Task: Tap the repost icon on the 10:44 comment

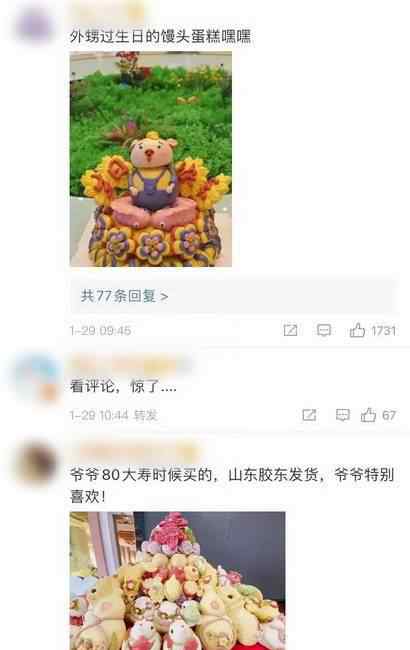Action: point(309,415)
